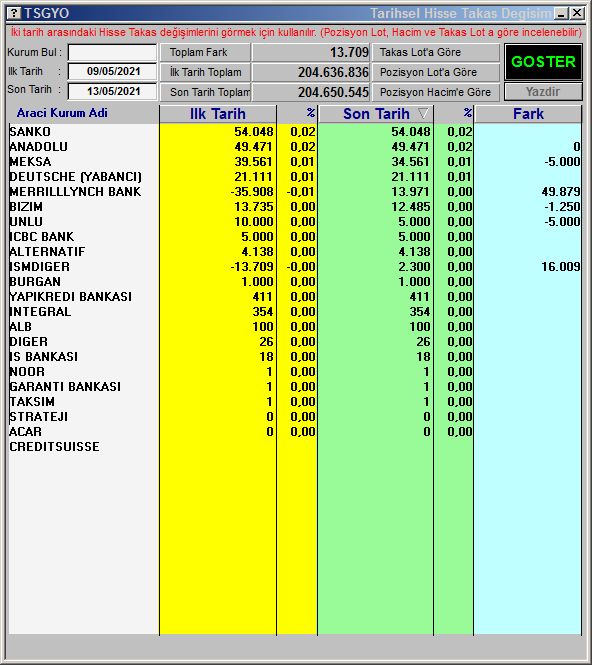
Task: Select the BURGAN row
Action: click(295, 282)
